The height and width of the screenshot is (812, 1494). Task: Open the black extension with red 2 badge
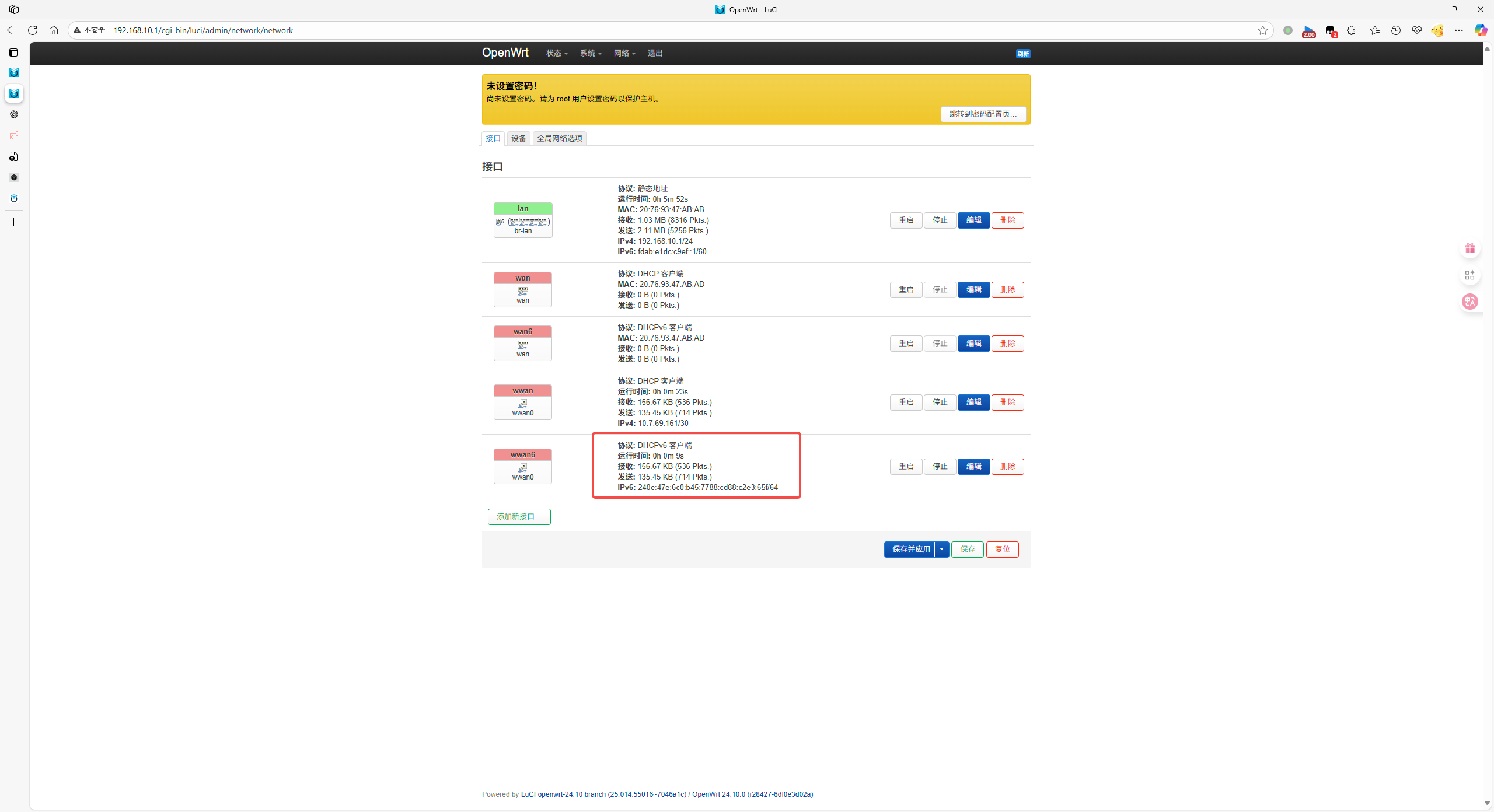(1331, 31)
